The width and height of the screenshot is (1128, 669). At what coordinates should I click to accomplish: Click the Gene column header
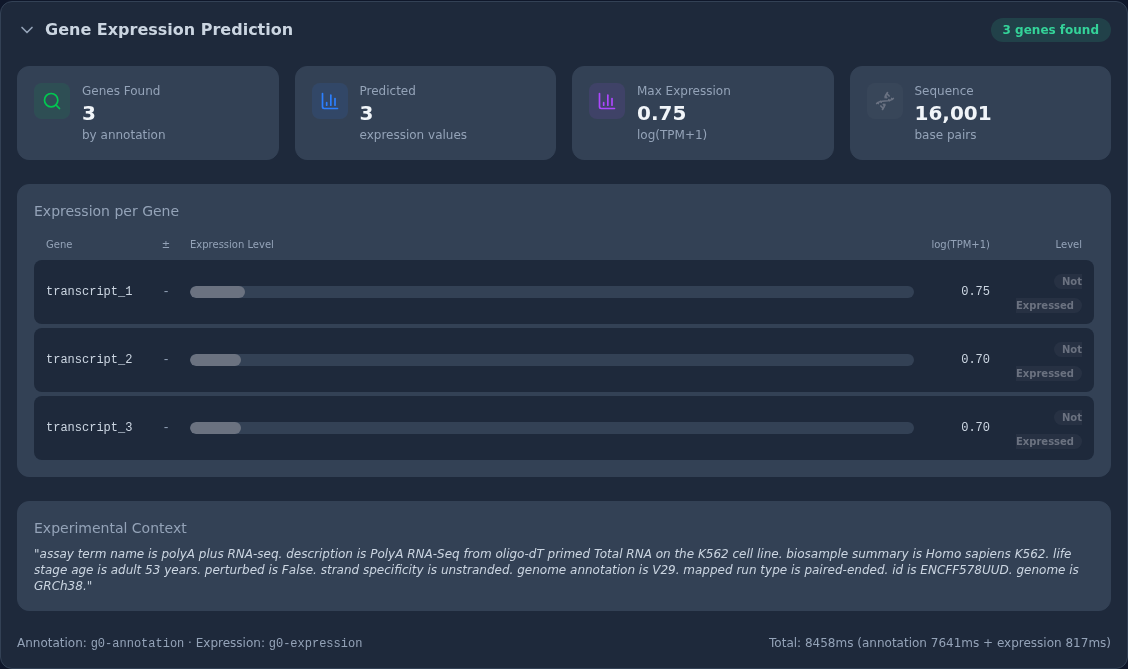[x=59, y=245]
